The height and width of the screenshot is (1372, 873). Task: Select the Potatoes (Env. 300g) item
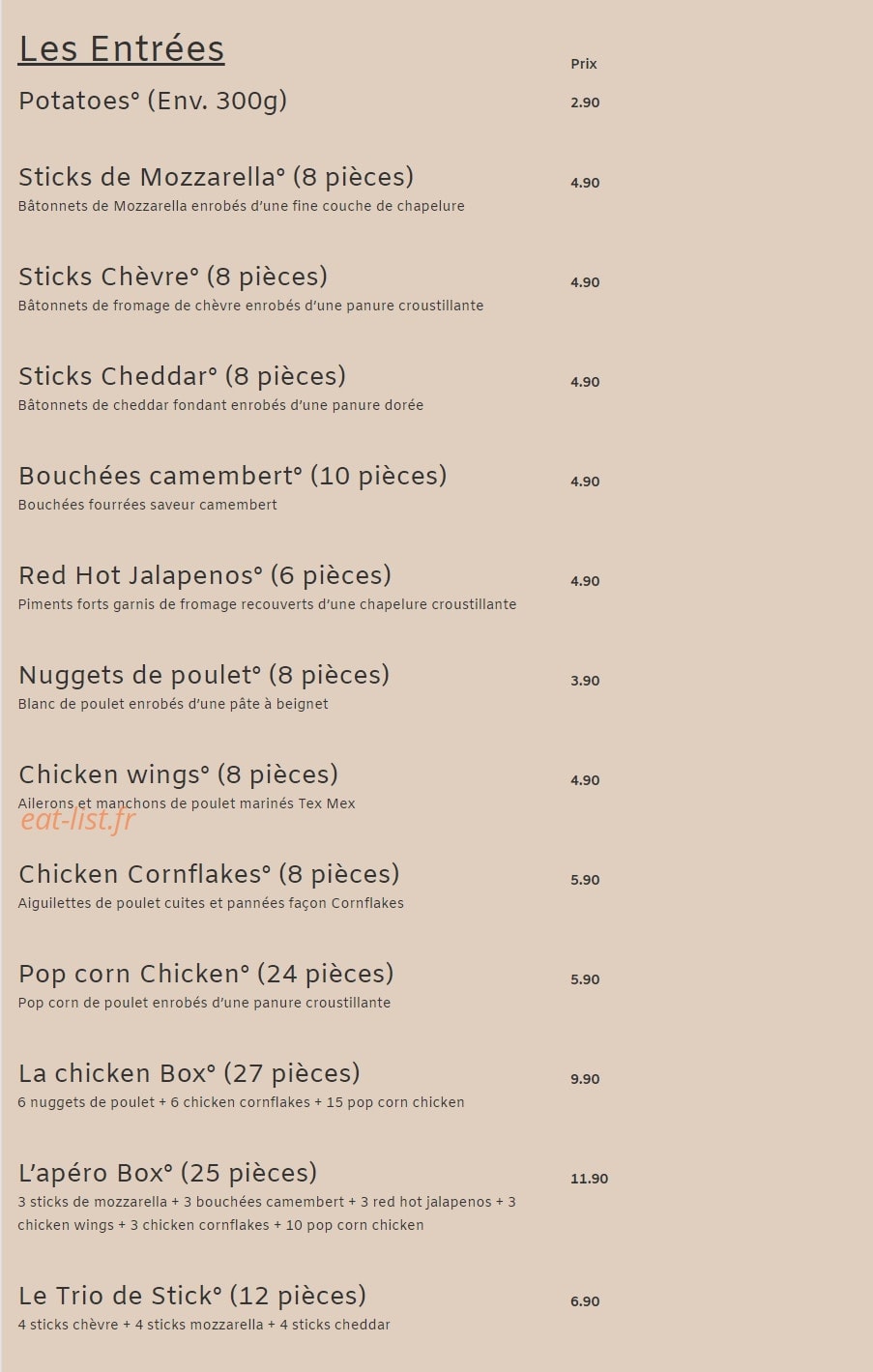pyautogui.click(x=153, y=101)
